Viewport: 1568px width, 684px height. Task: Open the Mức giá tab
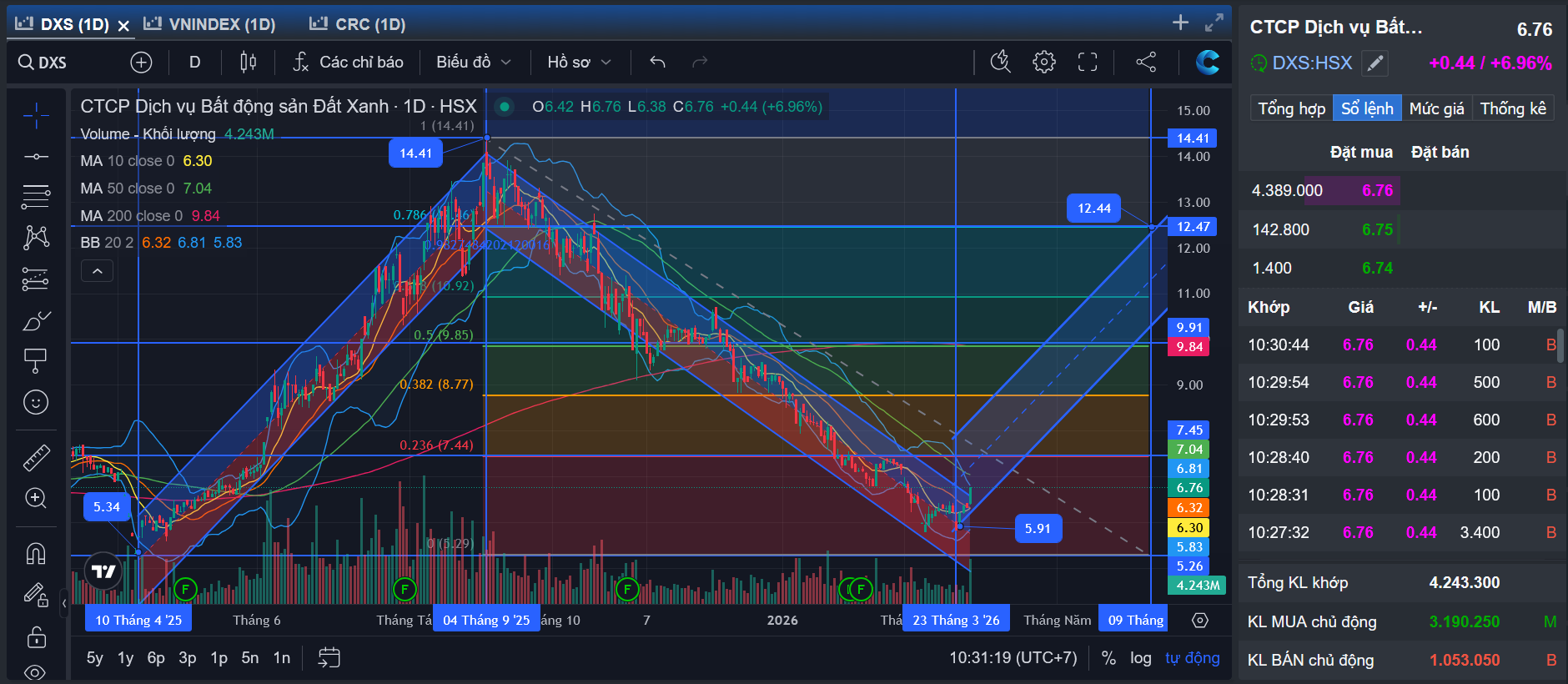[1436, 108]
